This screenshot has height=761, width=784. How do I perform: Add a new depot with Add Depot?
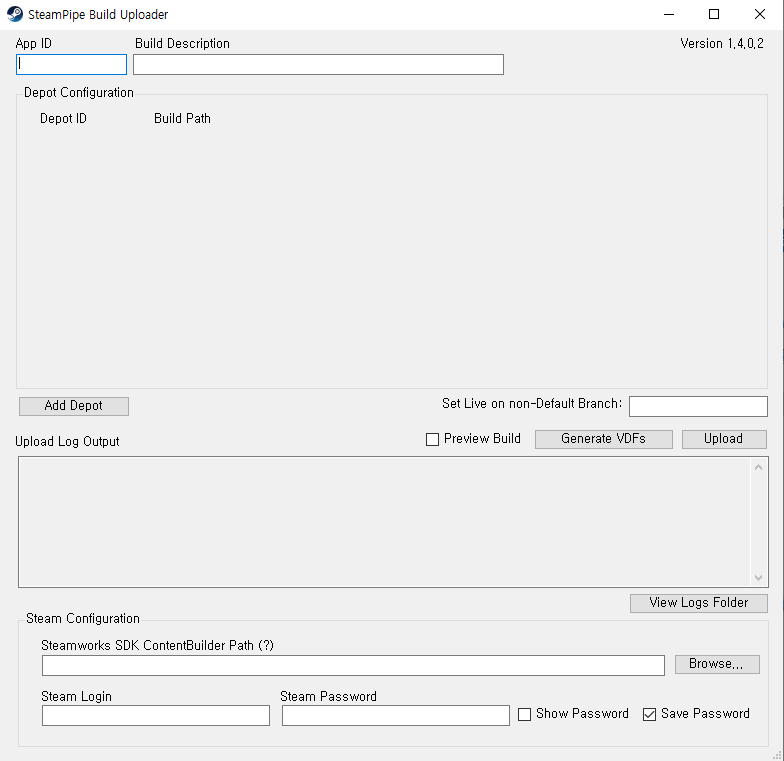click(x=74, y=406)
